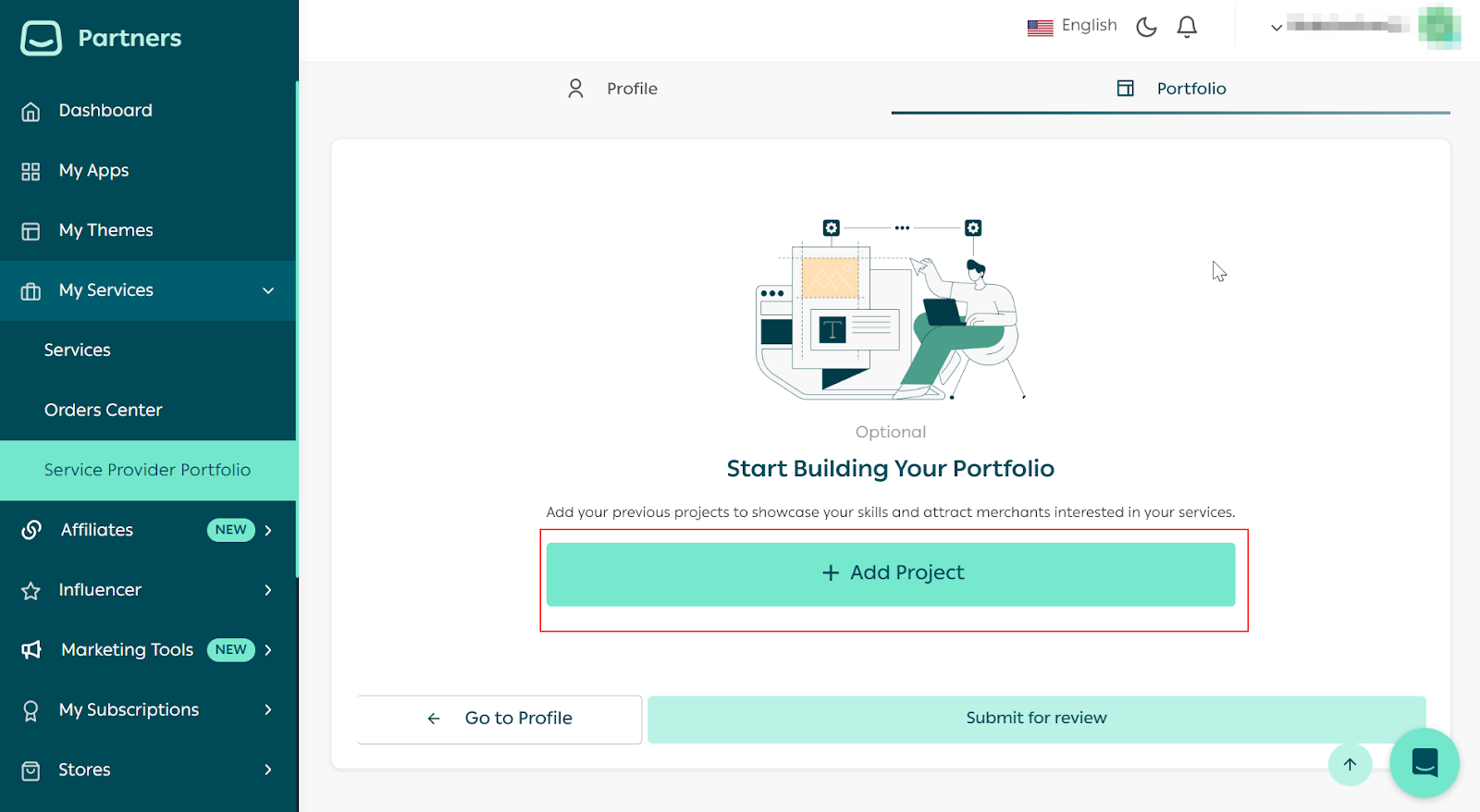This screenshot has height=812, width=1480.
Task: Click the Dashboard home icon
Action: pos(31,112)
